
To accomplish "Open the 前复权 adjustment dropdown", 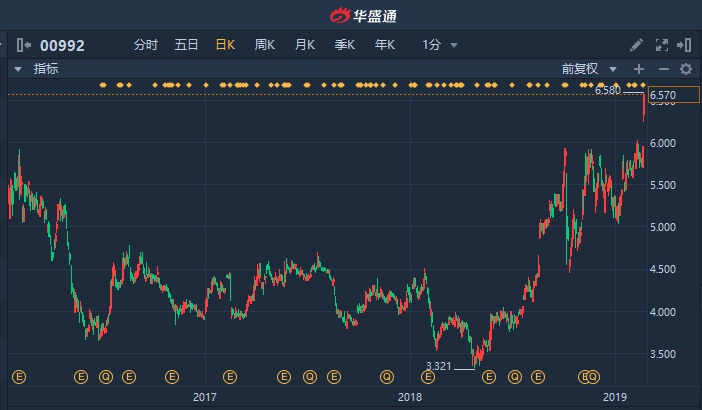I will point(585,69).
